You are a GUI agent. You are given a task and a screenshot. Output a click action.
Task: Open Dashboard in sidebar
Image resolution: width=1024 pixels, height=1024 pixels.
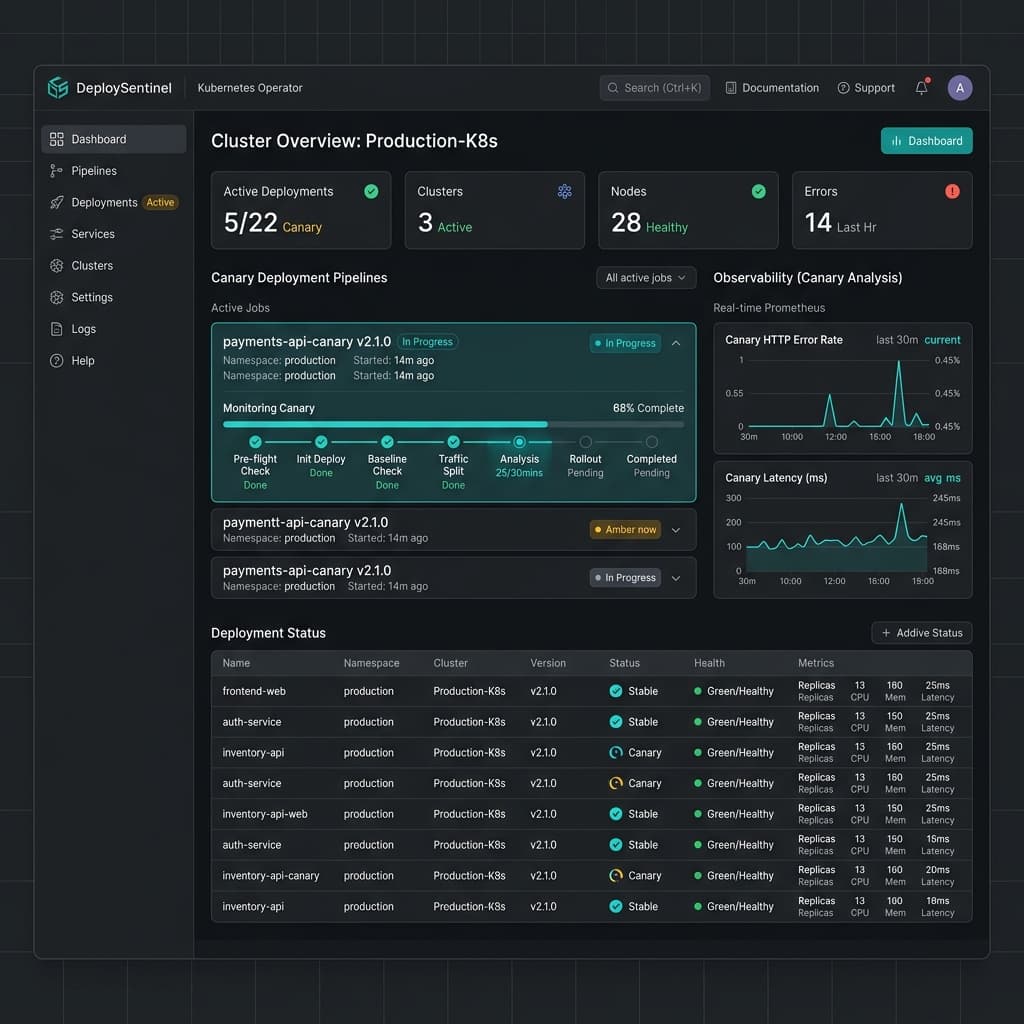click(x=114, y=139)
